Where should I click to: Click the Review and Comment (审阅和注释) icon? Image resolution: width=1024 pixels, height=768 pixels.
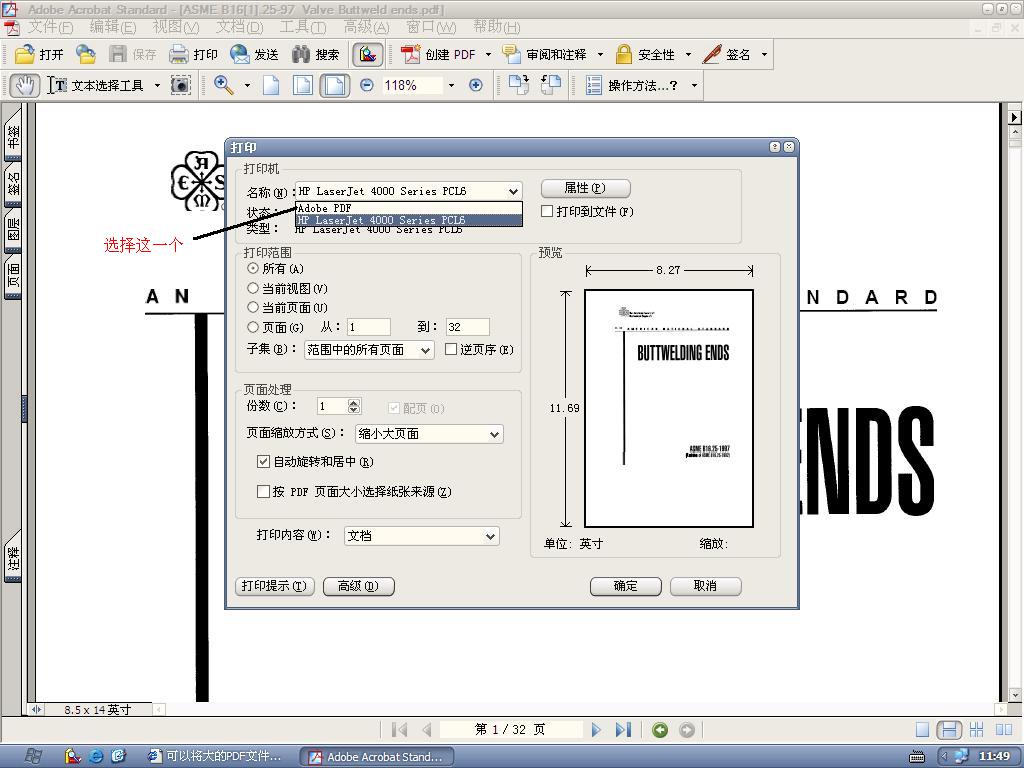pos(511,54)
